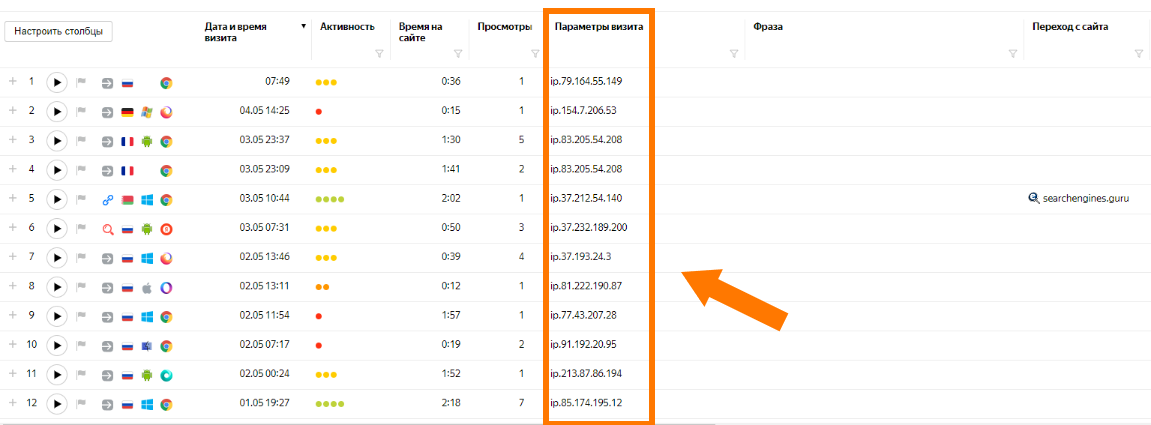Click the Android OS icon in row 6
1151x425 pixels.
pos(147,229)
